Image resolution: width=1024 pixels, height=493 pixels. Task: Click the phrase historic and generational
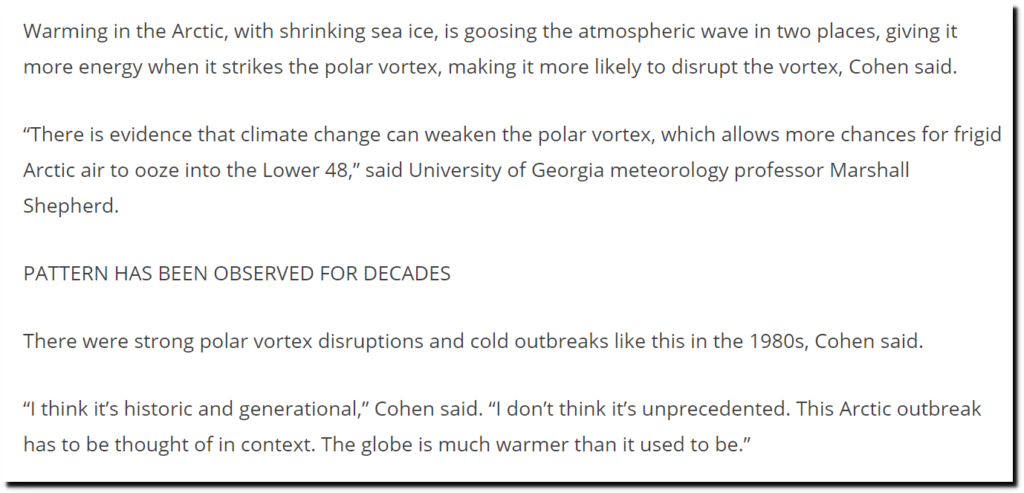click(246, 410)
